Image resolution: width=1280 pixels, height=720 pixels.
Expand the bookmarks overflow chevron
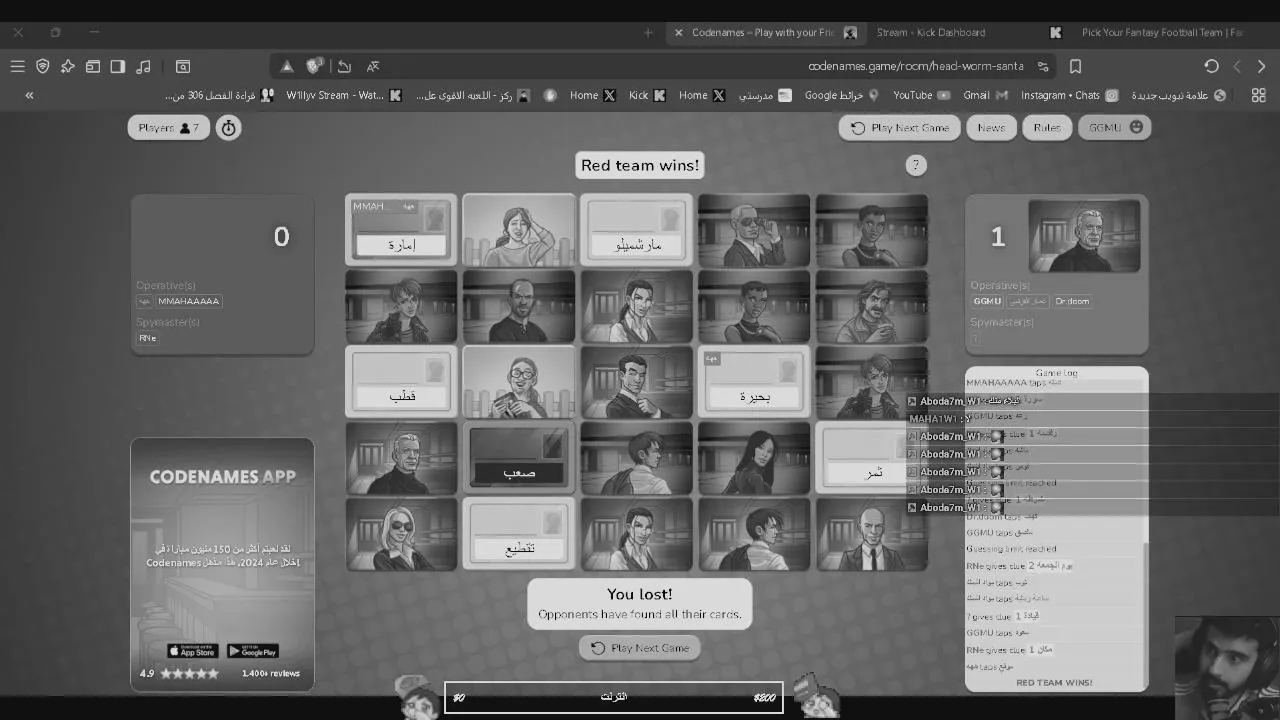click(29, 95)
